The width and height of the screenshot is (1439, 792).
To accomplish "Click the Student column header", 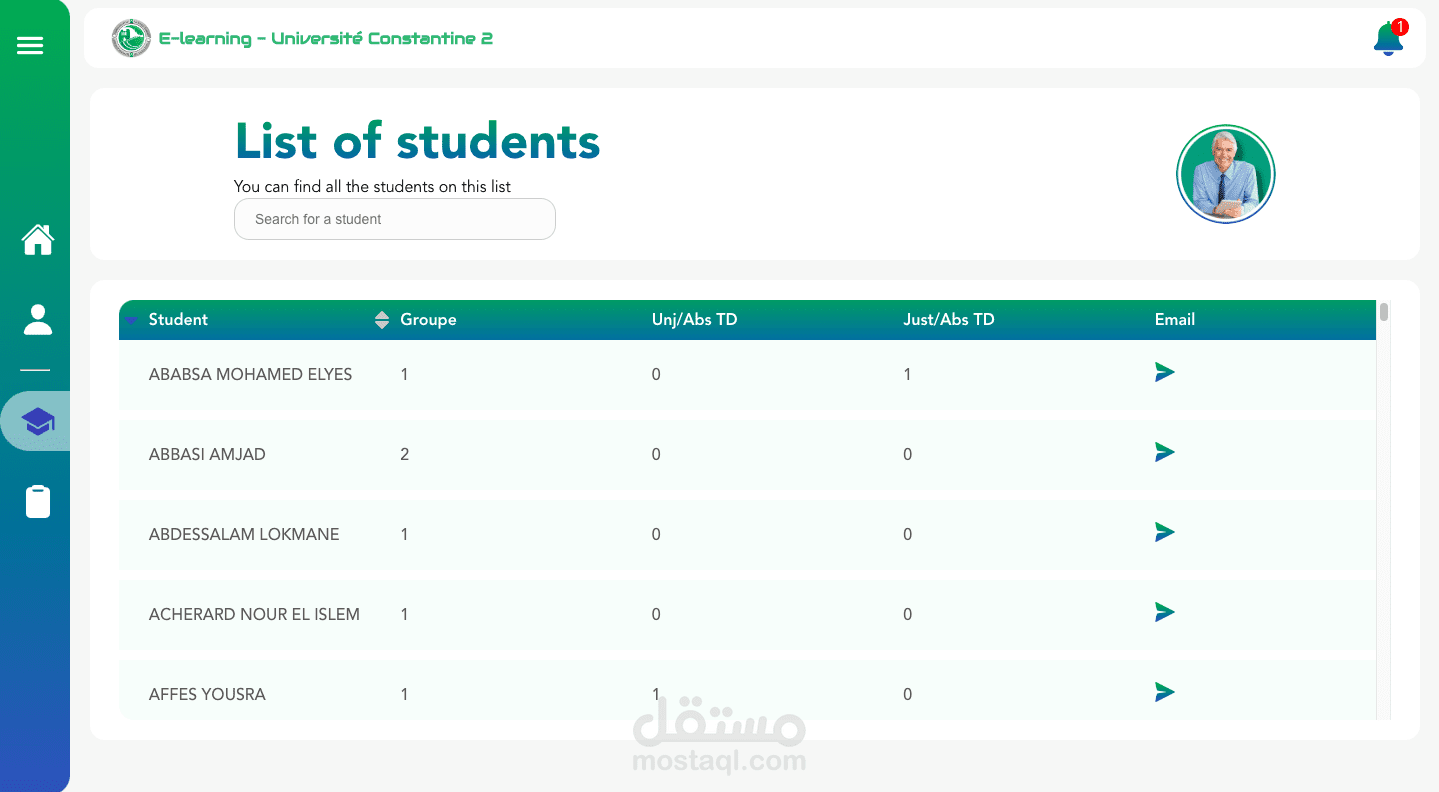I will coord(178,320).
